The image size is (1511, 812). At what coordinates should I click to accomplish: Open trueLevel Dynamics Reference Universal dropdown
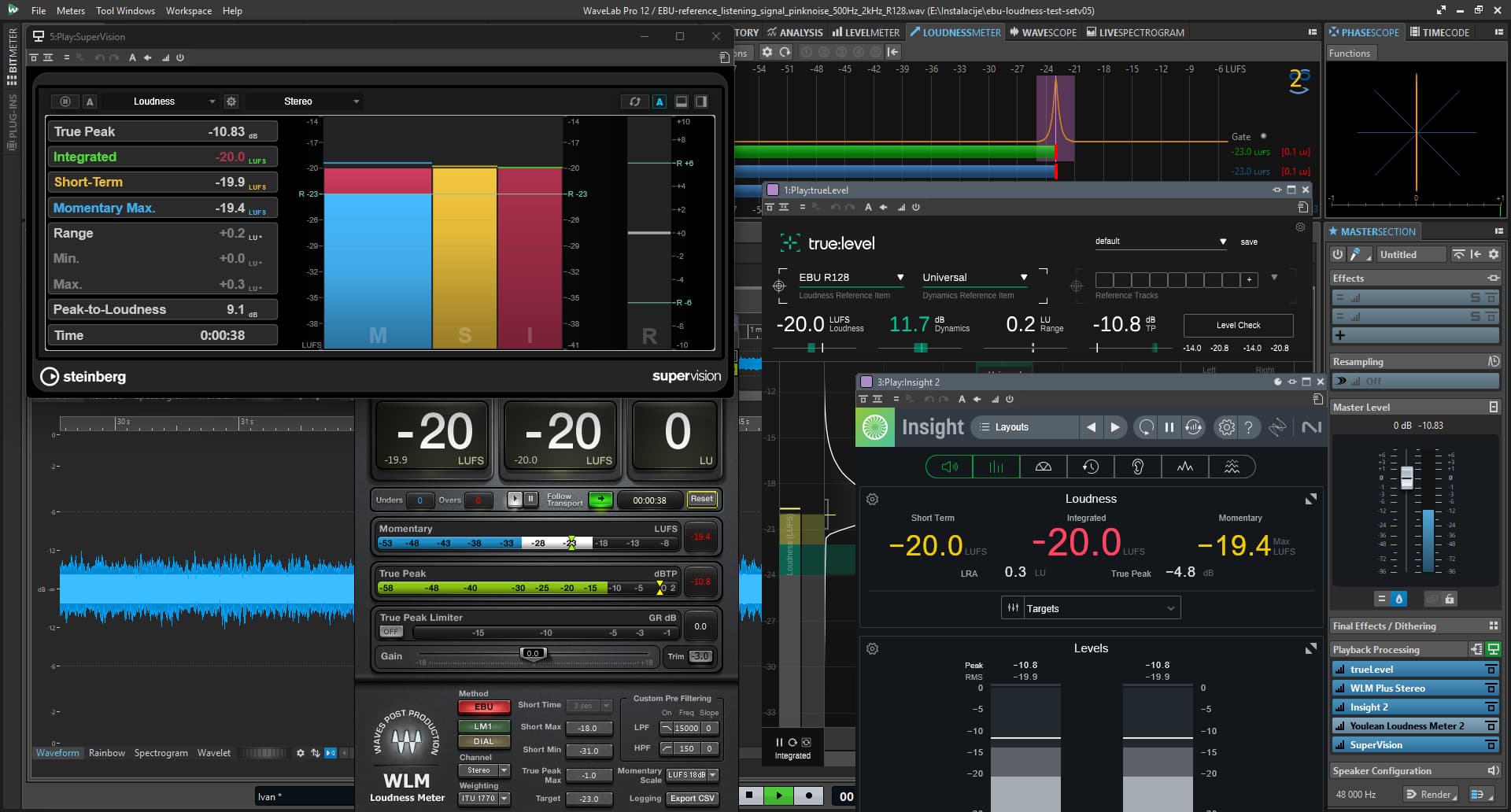click(975, 277)
